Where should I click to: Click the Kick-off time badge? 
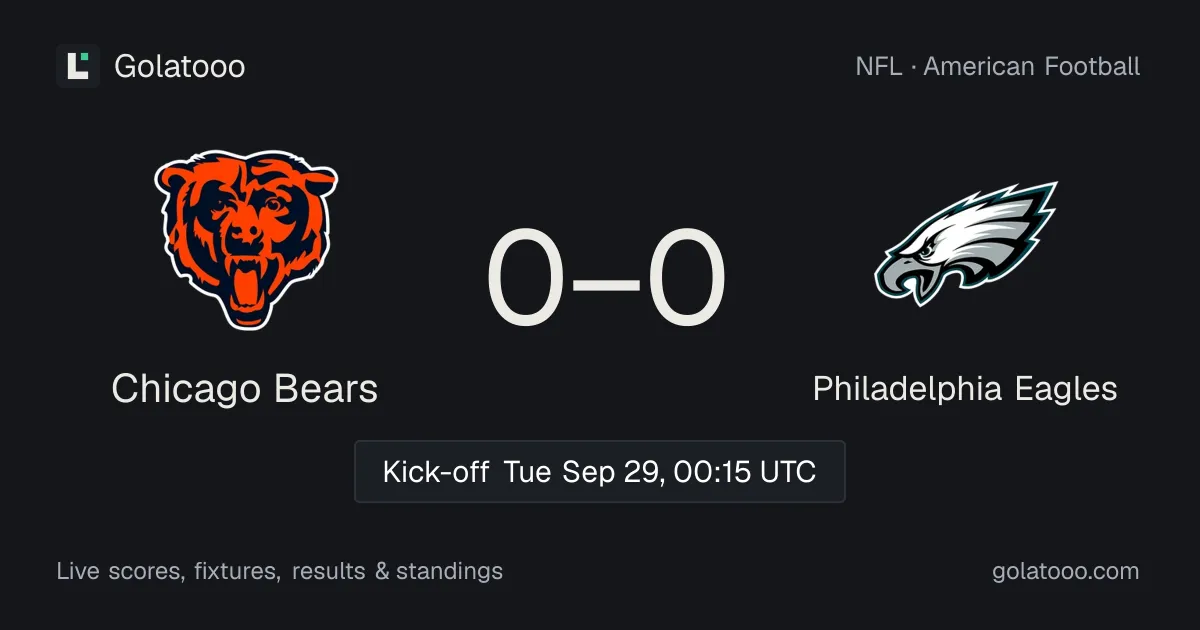pyautogui.click(x=600, y=471)
